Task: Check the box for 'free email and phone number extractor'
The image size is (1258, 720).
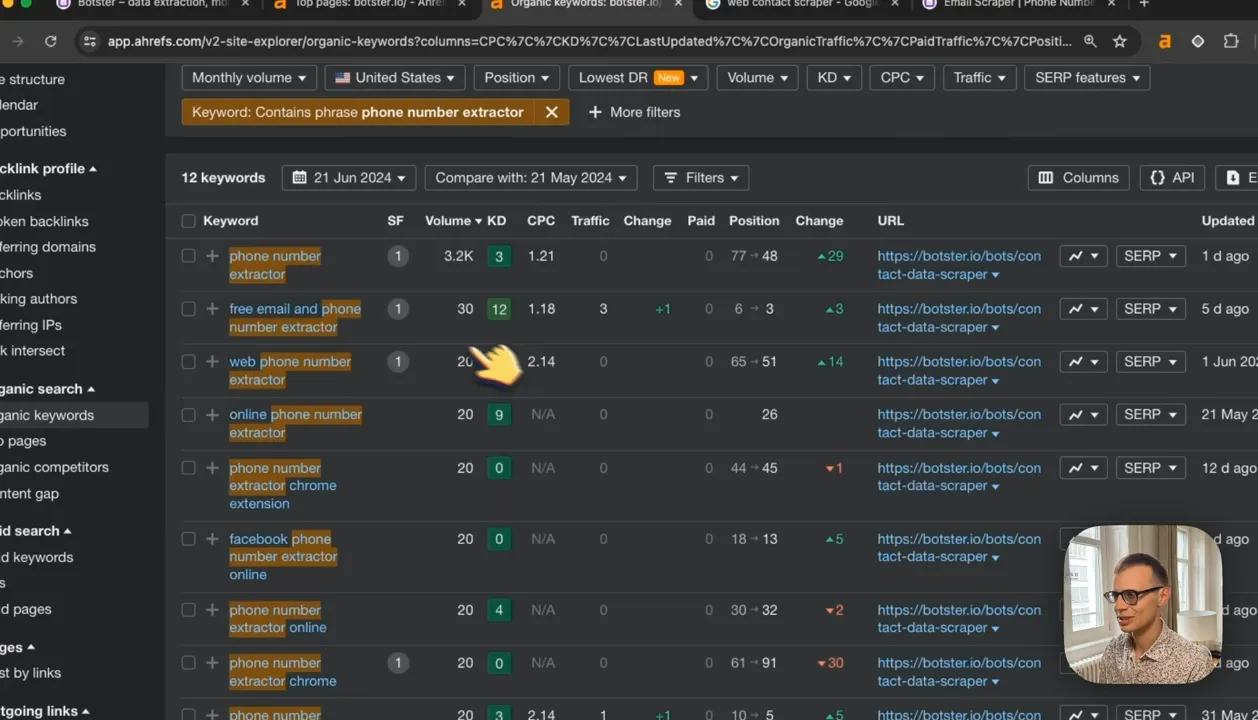Action: coord(188,309)
